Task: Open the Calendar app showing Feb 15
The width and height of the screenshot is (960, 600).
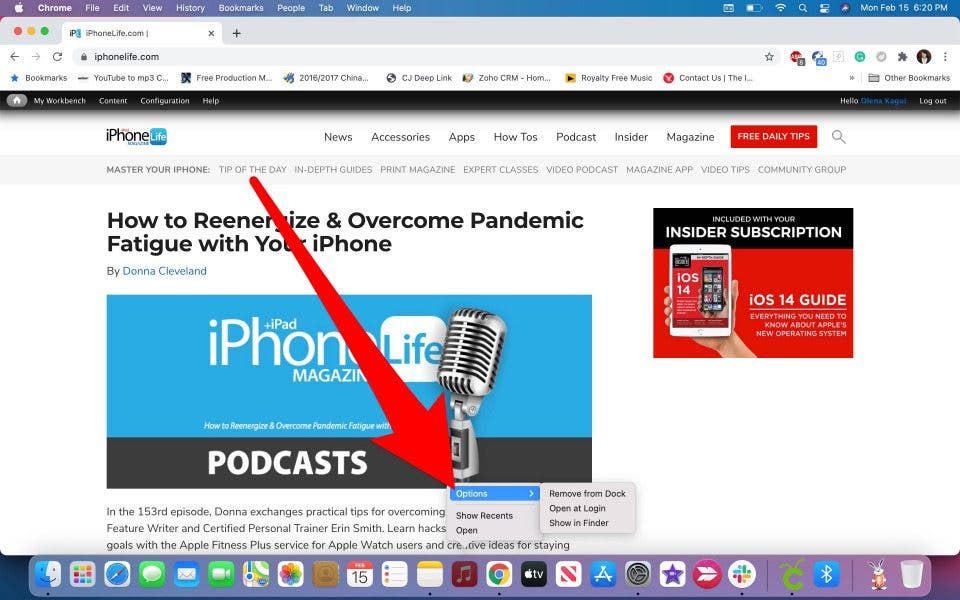Action: tap(360, 575)
